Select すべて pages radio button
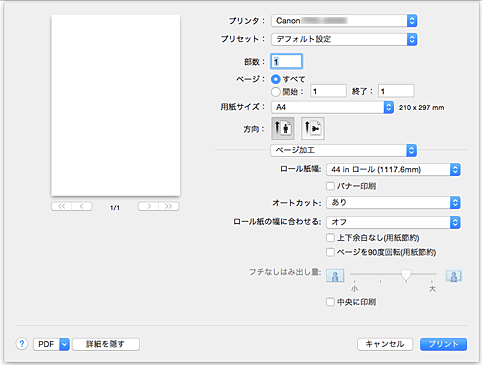482x365 pixels. 276,79
